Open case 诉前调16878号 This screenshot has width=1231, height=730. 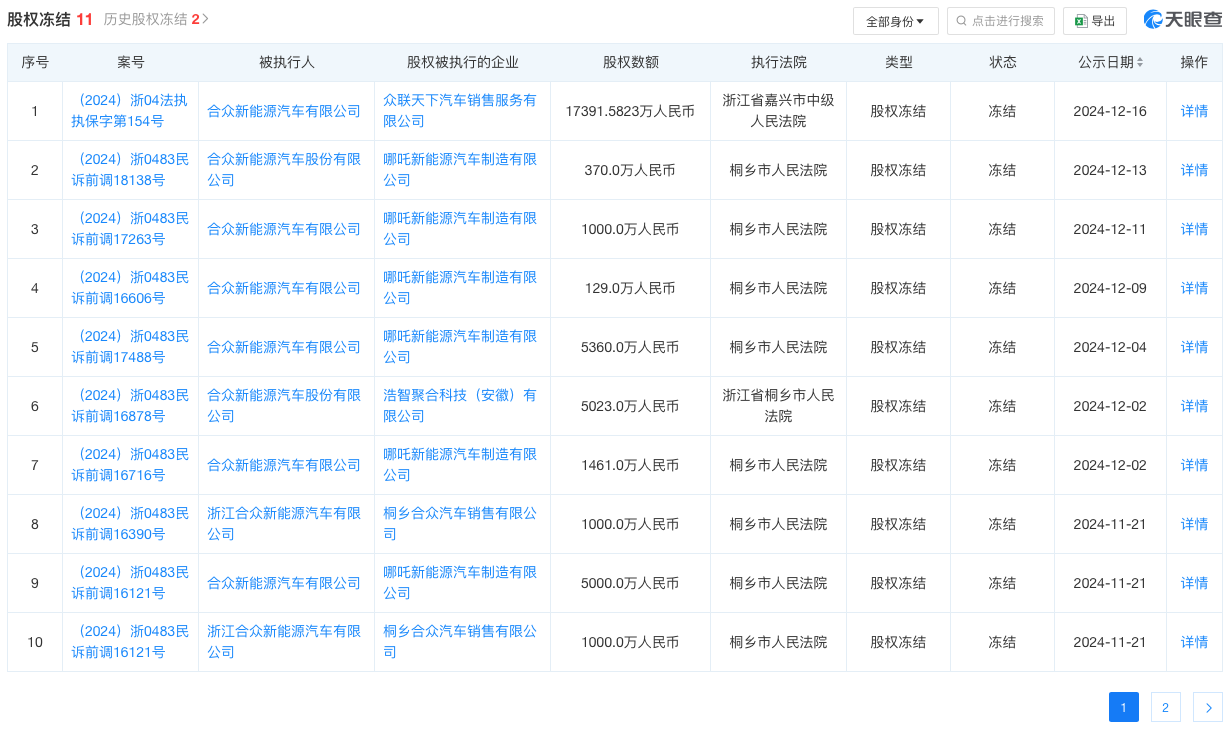pyautogui.click(x=130, y=406)
